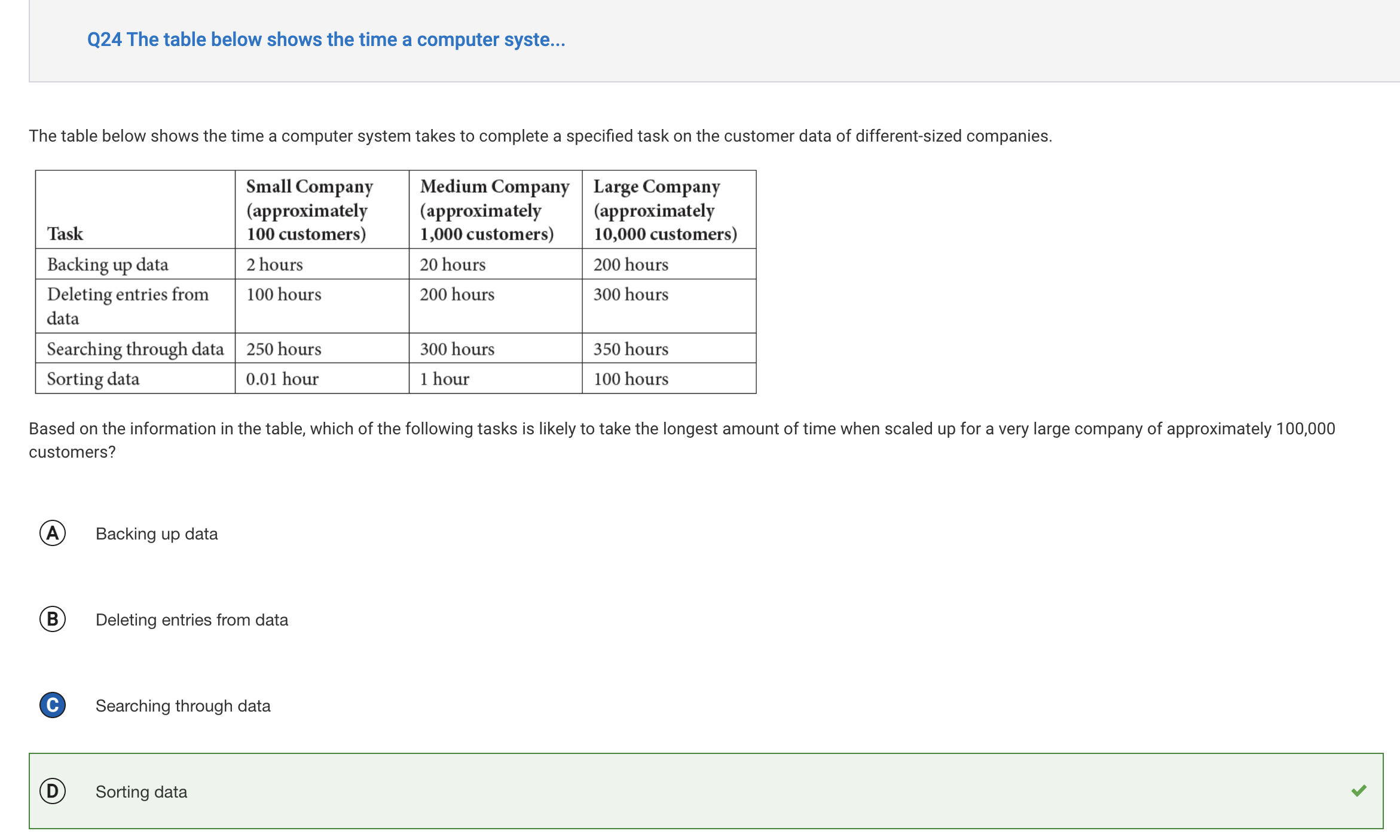The image size is (1400, 840).
Task: Select answer option C radio circle
Action: tap(53, 705)
